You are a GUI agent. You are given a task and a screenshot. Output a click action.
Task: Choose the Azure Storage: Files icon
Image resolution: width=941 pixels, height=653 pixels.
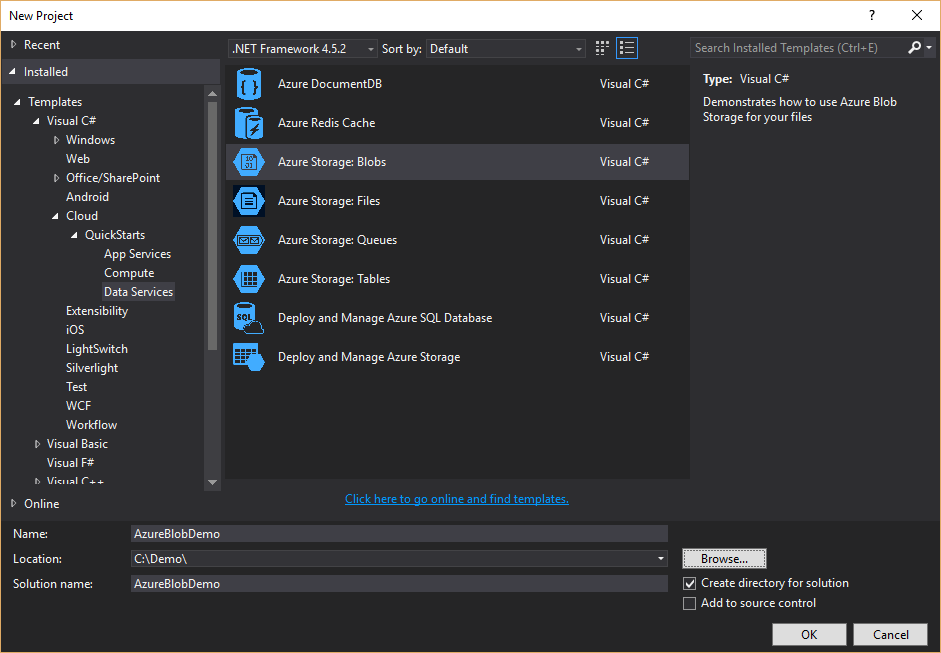248,201
